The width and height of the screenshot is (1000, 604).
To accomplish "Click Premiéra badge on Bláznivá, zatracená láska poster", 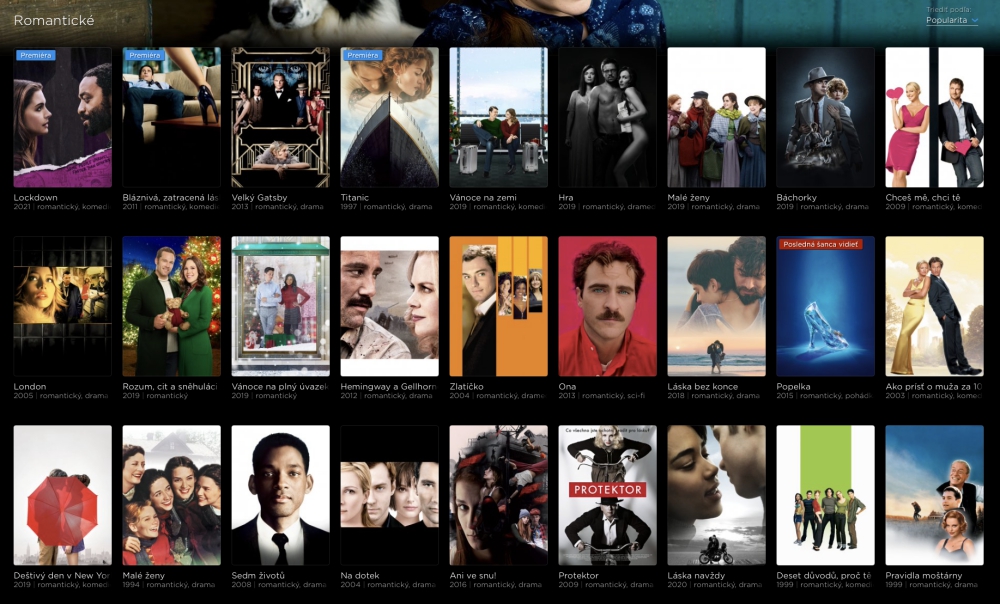I will (145, 55).
